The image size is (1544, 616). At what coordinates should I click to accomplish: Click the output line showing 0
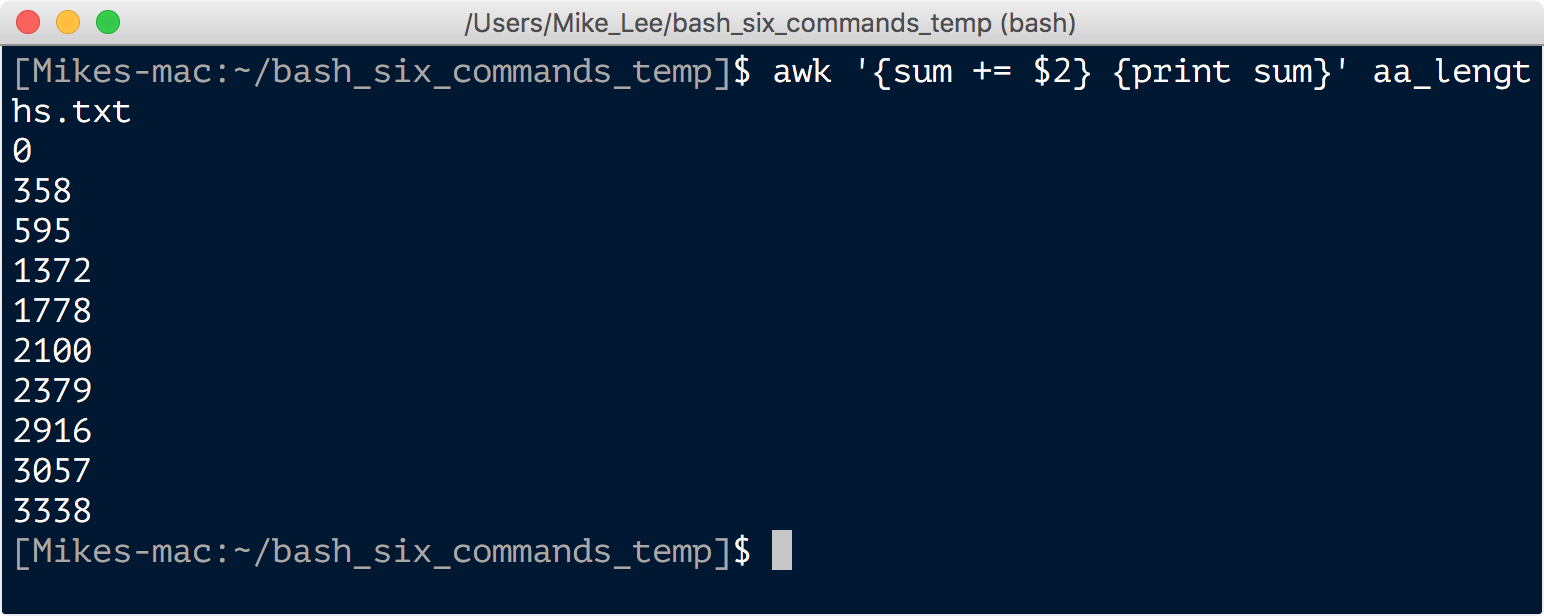[22, 151]
